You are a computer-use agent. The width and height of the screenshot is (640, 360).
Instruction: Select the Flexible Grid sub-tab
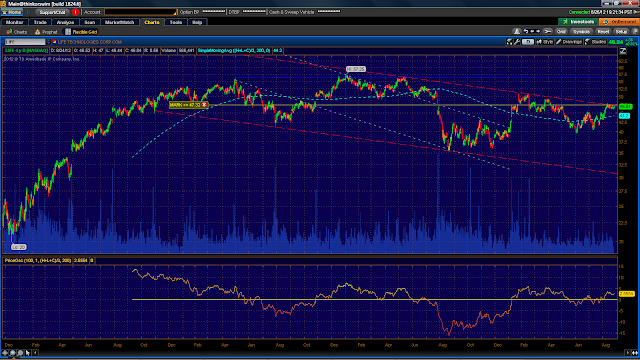pos(81,32)
